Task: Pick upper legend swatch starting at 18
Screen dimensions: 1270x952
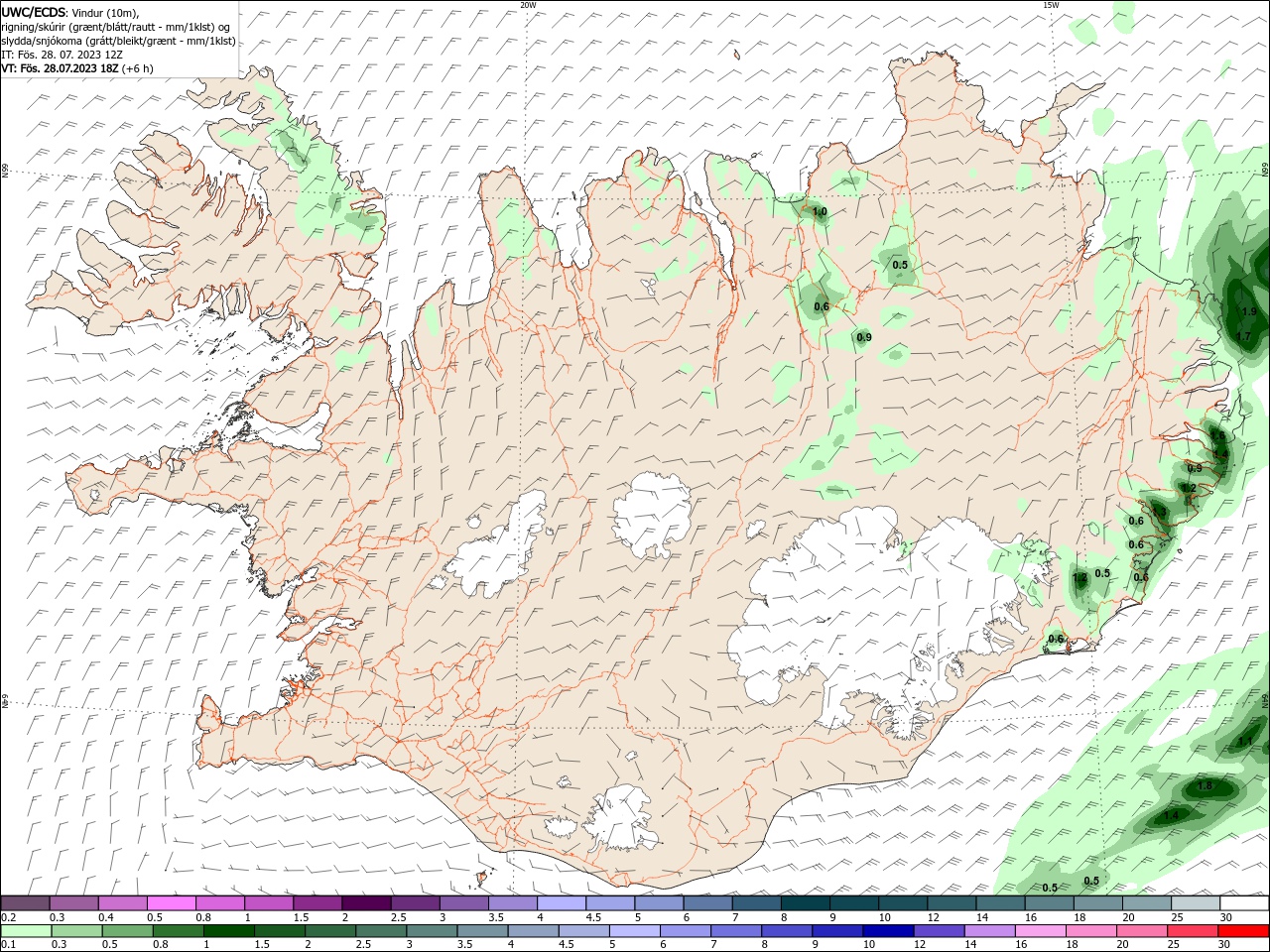Action: [1098, 903]
